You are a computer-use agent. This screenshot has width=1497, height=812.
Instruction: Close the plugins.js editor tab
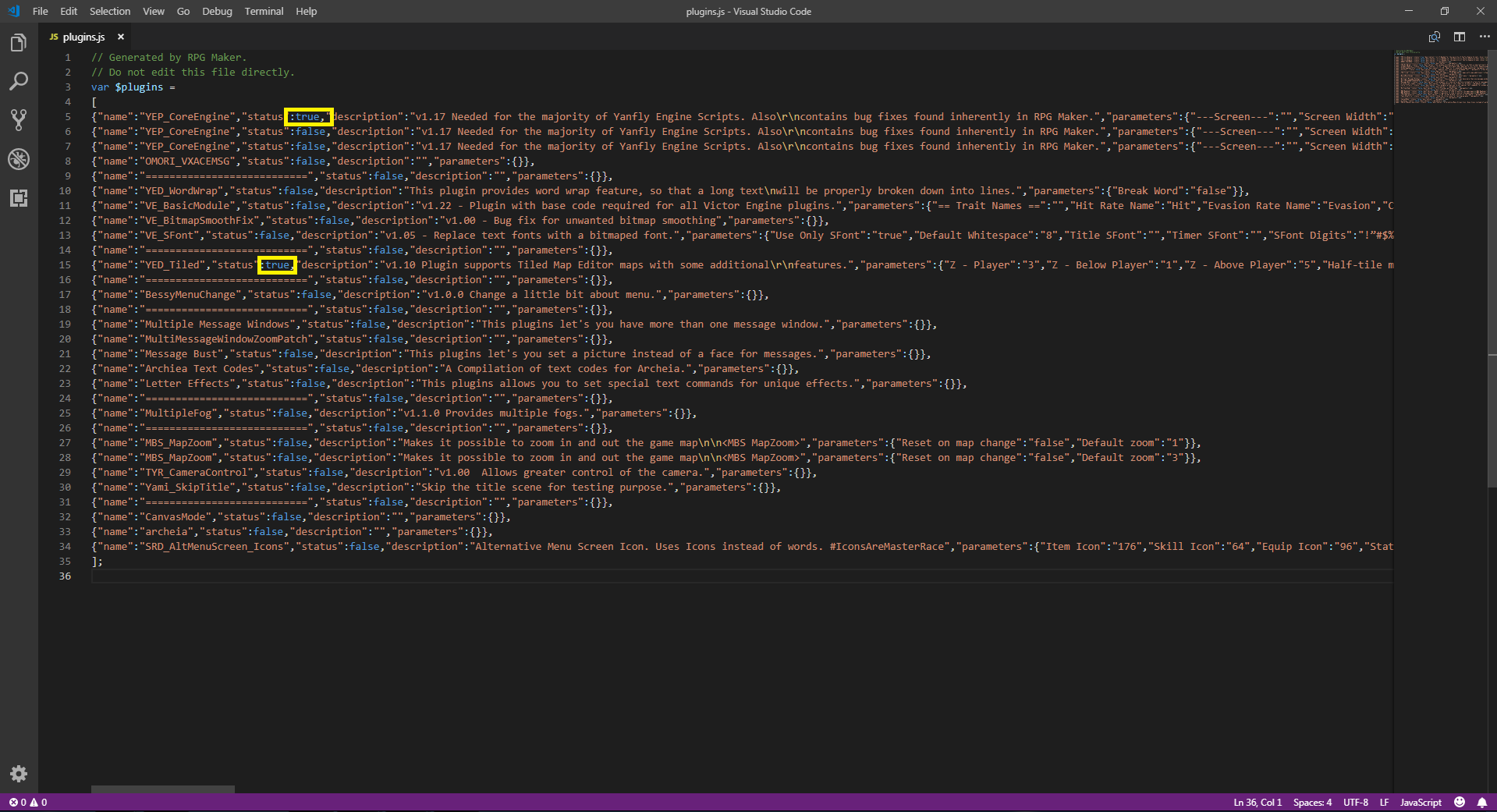coord(121,37)
